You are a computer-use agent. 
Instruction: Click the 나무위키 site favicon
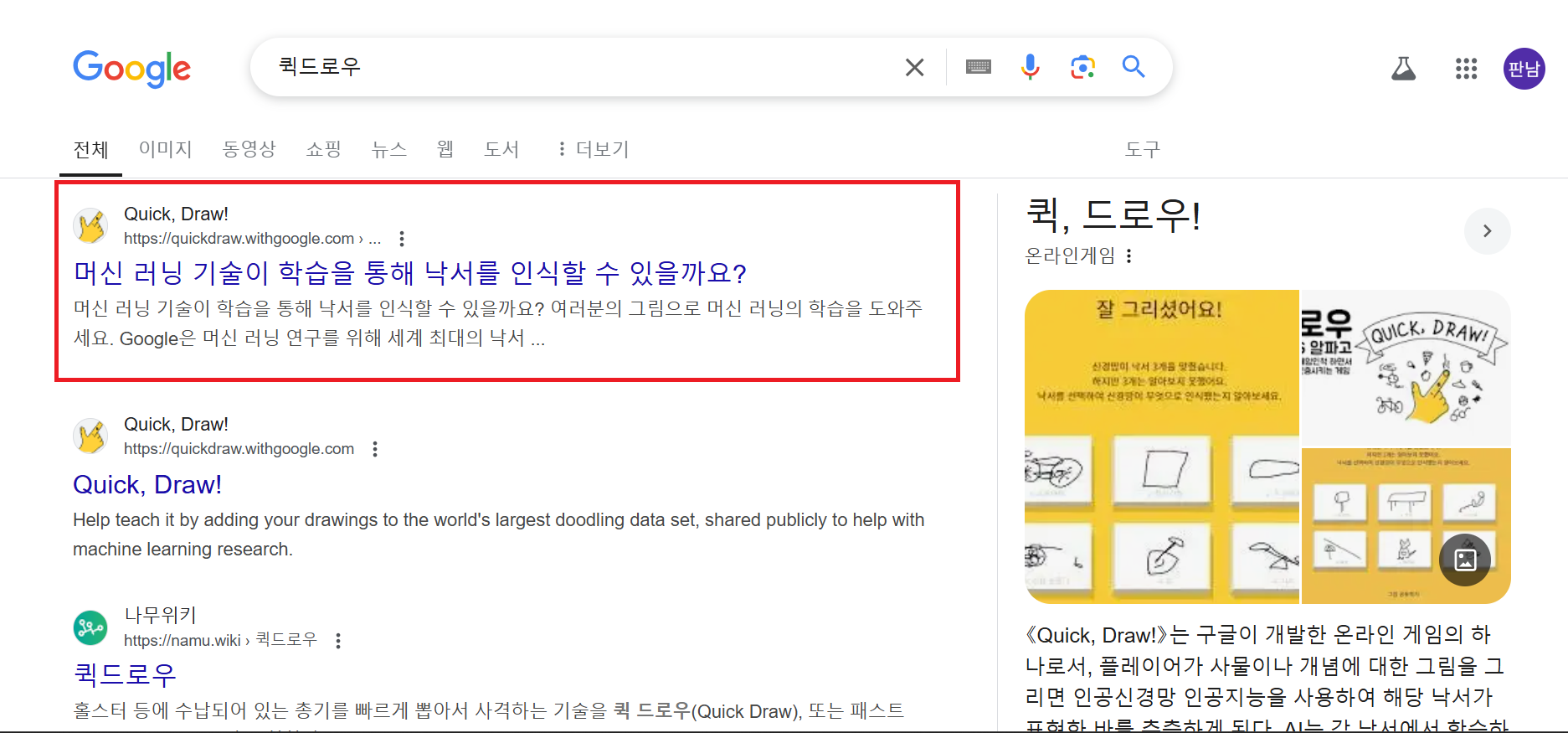tap(90, 627)
